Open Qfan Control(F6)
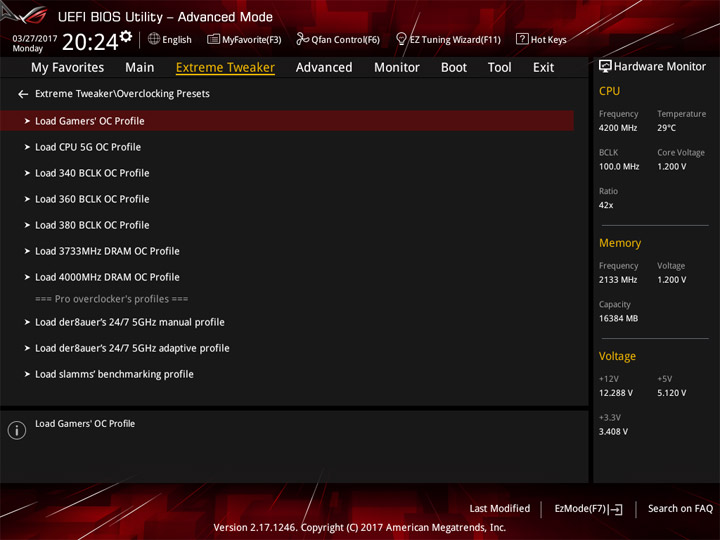720x540 pixels. 338,39
